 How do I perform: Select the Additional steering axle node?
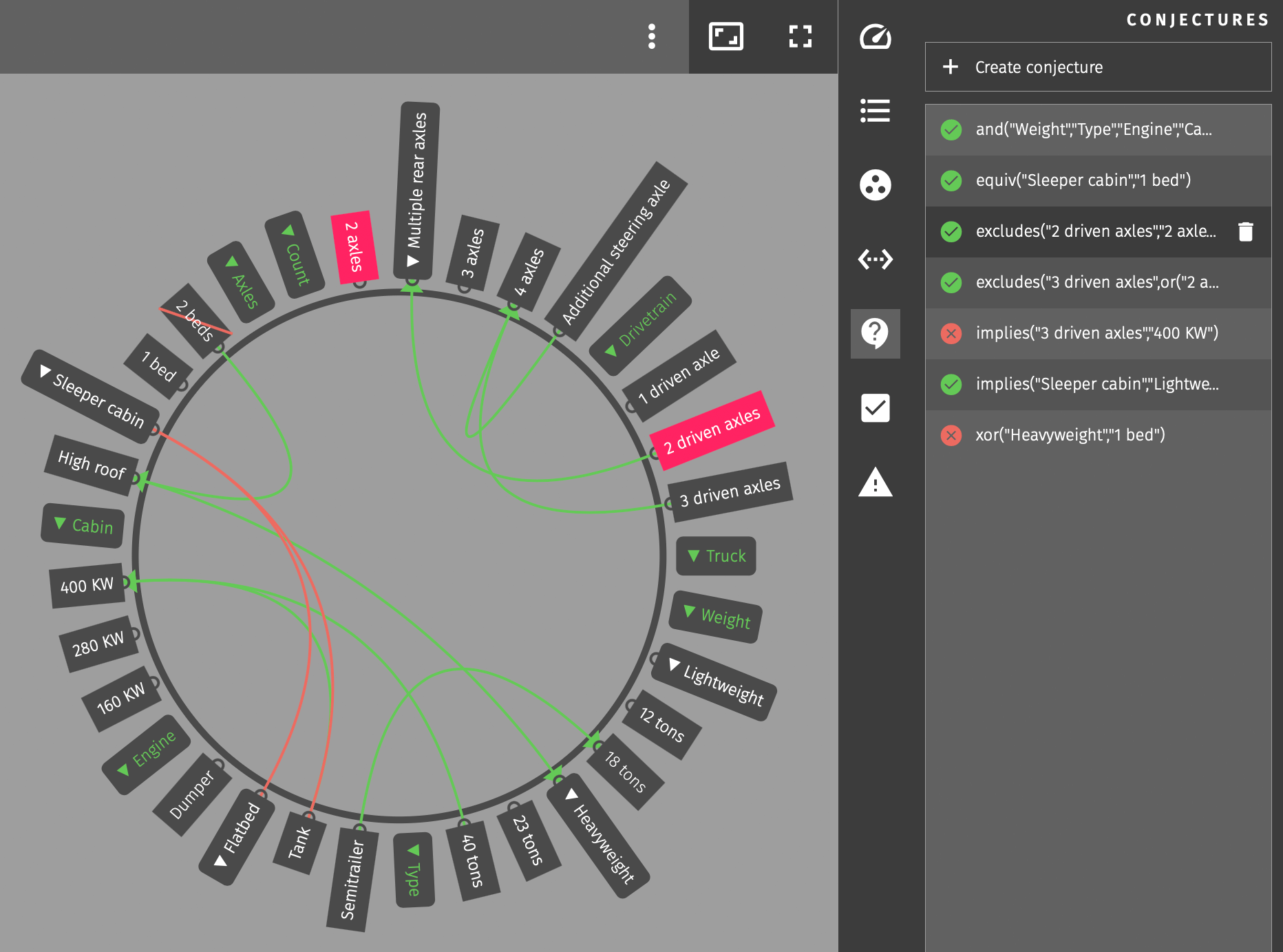point(616,251)
